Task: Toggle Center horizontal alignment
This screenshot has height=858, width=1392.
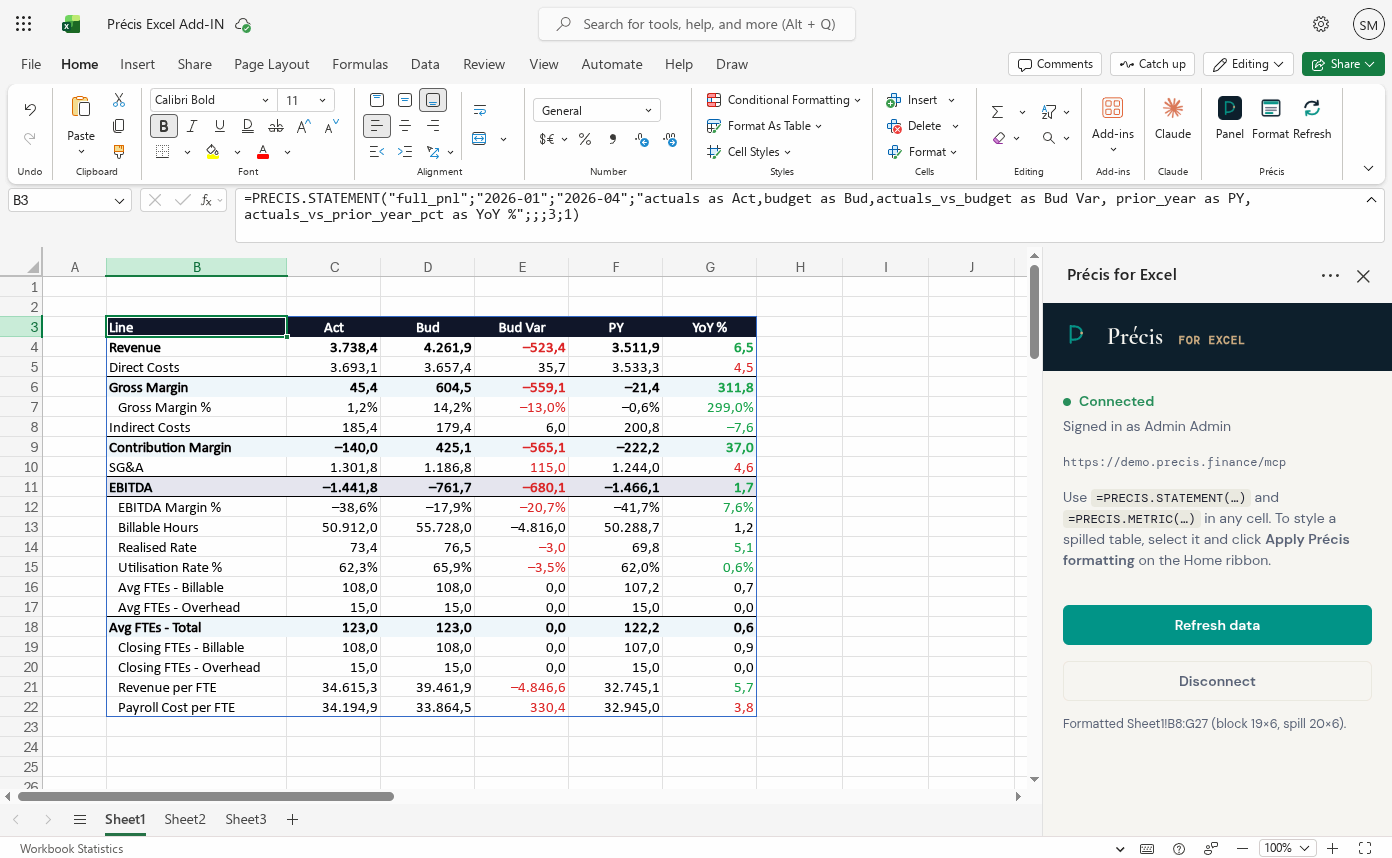Action: pos(405,126)
